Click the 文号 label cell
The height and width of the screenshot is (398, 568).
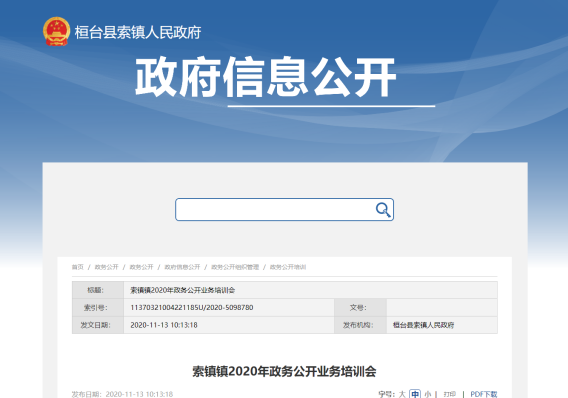click(x=360, y=307)
